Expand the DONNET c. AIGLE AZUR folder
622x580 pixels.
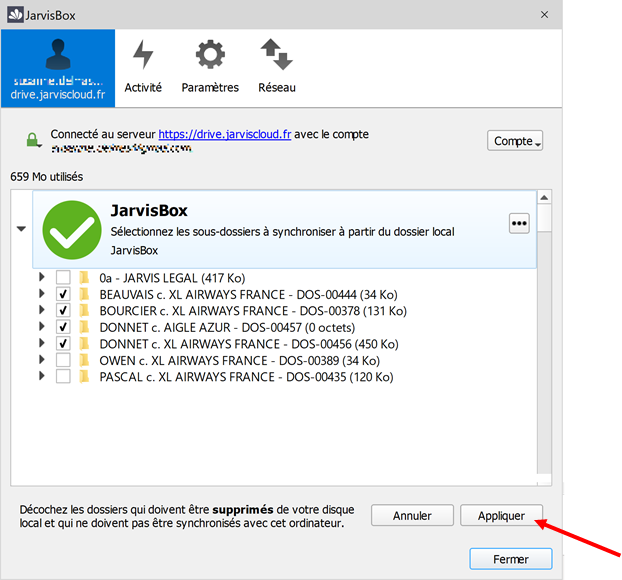42,326
